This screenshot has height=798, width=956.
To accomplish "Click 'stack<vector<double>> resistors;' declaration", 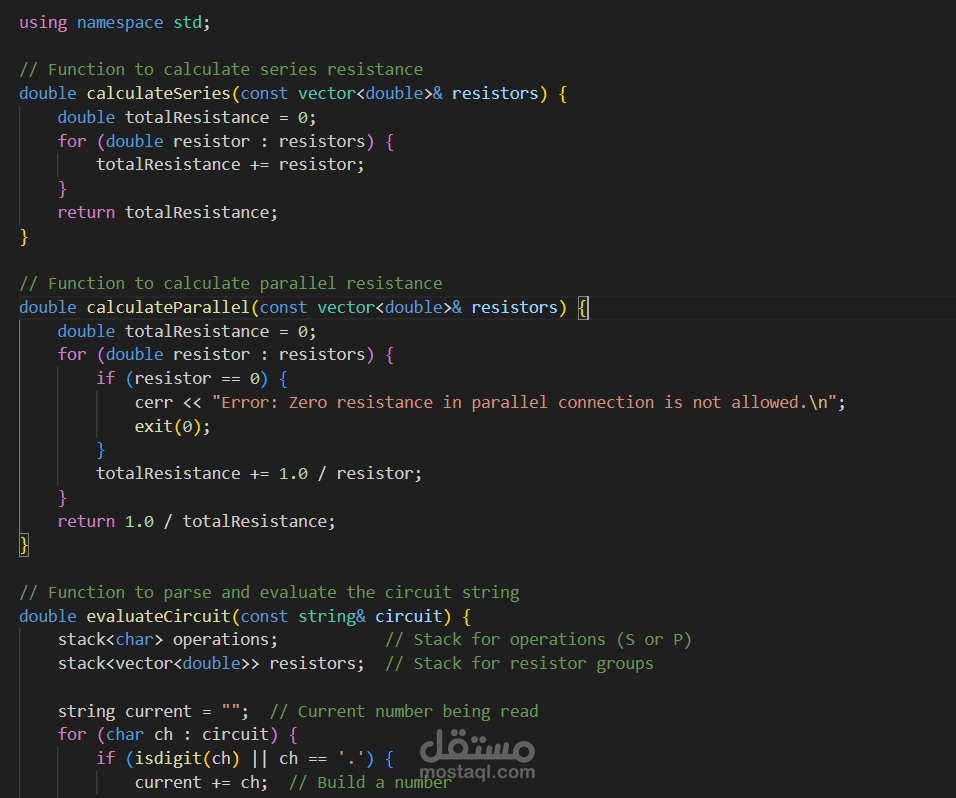I will click(211, 663).
